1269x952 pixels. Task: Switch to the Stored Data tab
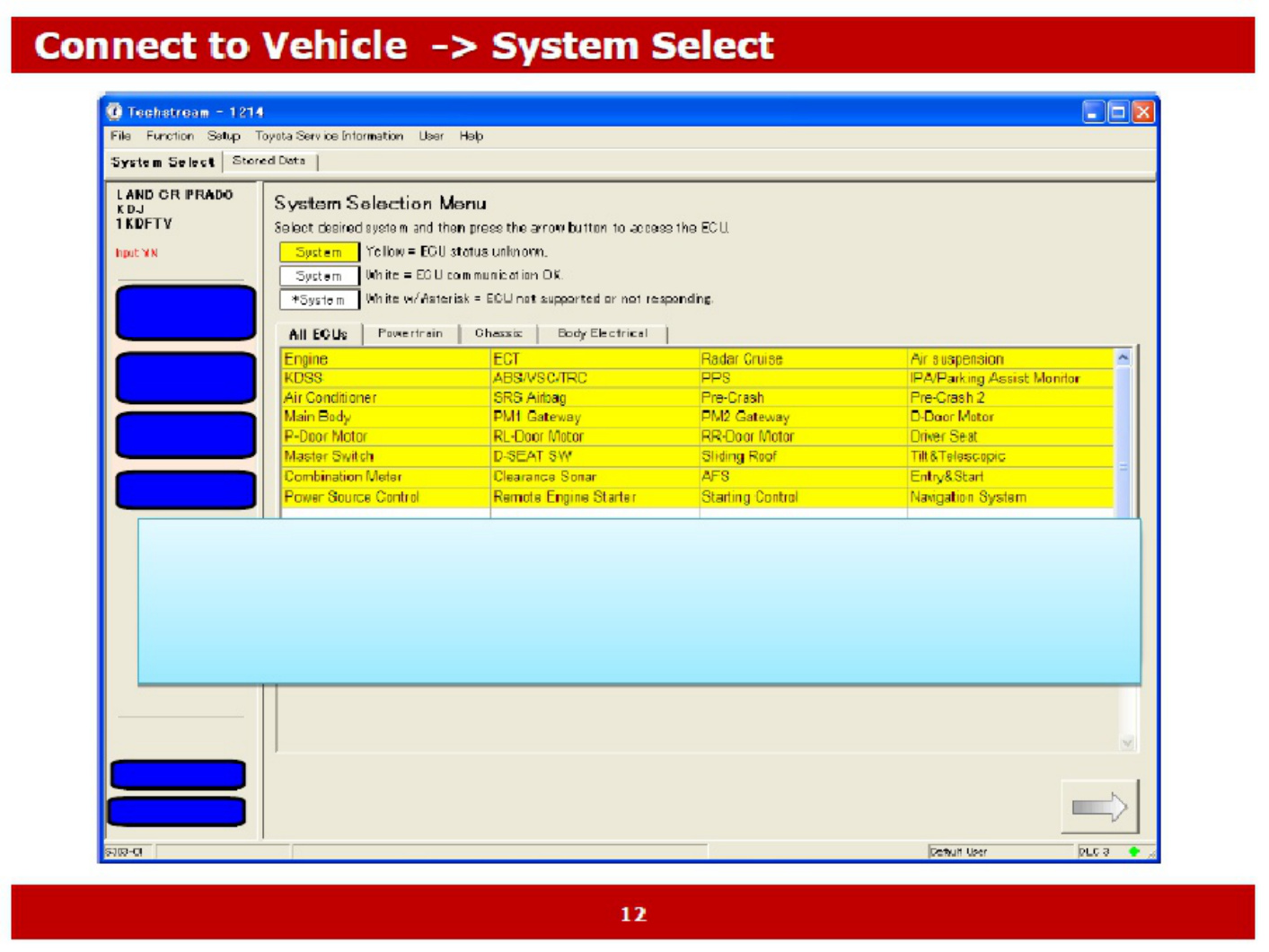[269, 161]
